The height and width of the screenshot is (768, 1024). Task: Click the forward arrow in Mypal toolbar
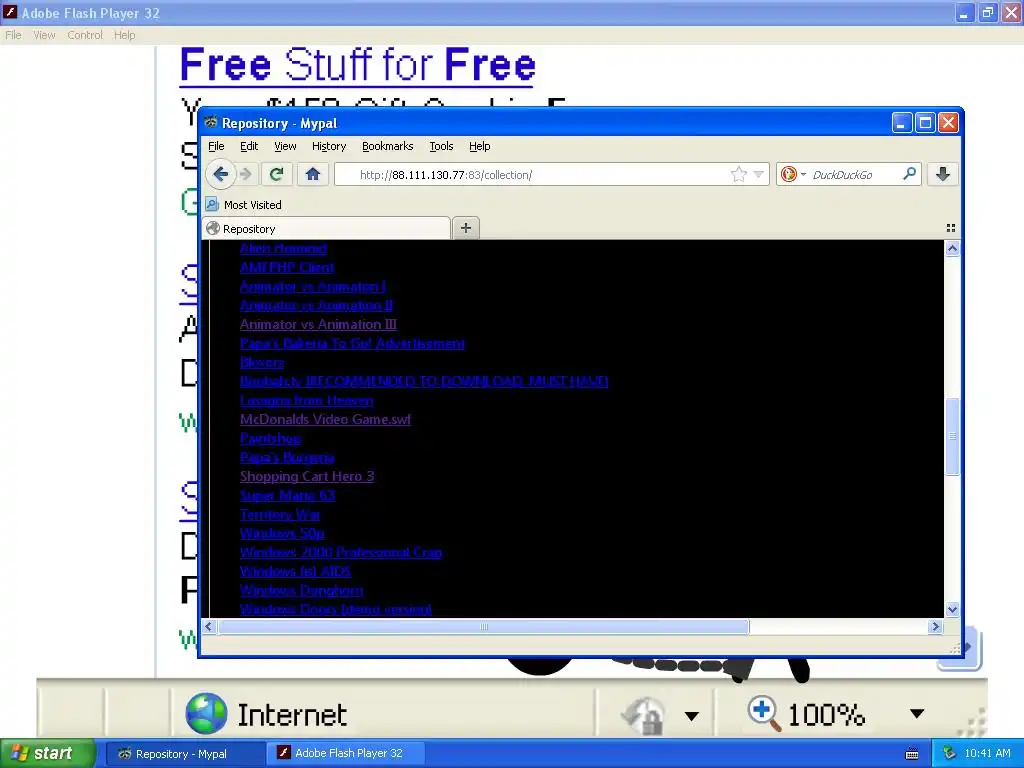point(246,174)
